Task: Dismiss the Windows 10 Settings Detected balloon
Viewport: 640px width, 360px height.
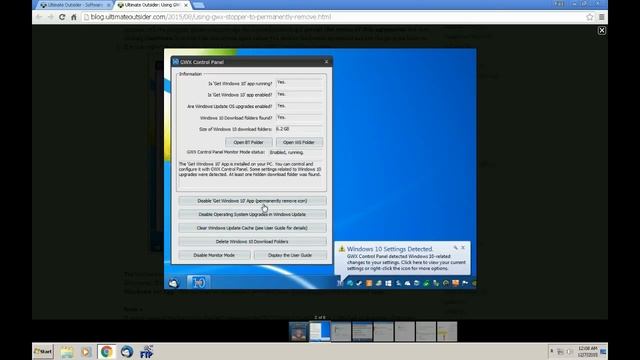Action: 463,247
